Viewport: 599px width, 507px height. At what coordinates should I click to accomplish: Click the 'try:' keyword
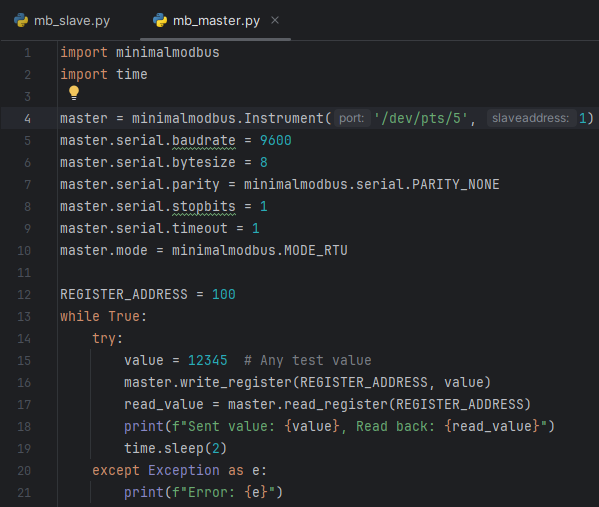tap(107, 339)
